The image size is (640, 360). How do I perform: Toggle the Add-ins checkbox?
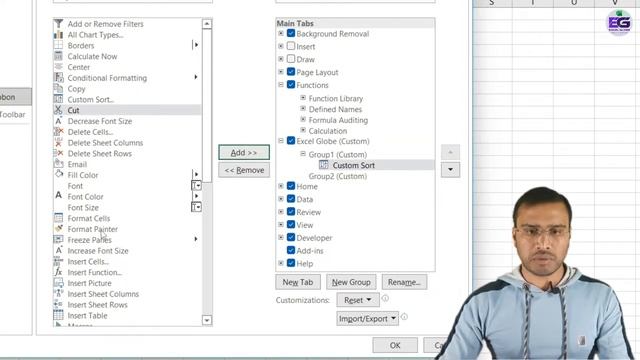(291, 250)
